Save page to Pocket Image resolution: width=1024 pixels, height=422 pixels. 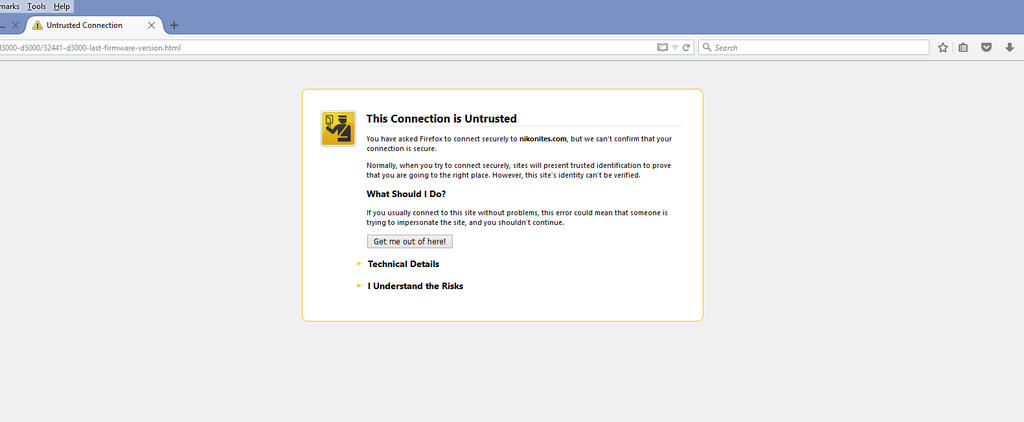click(987, 48)
